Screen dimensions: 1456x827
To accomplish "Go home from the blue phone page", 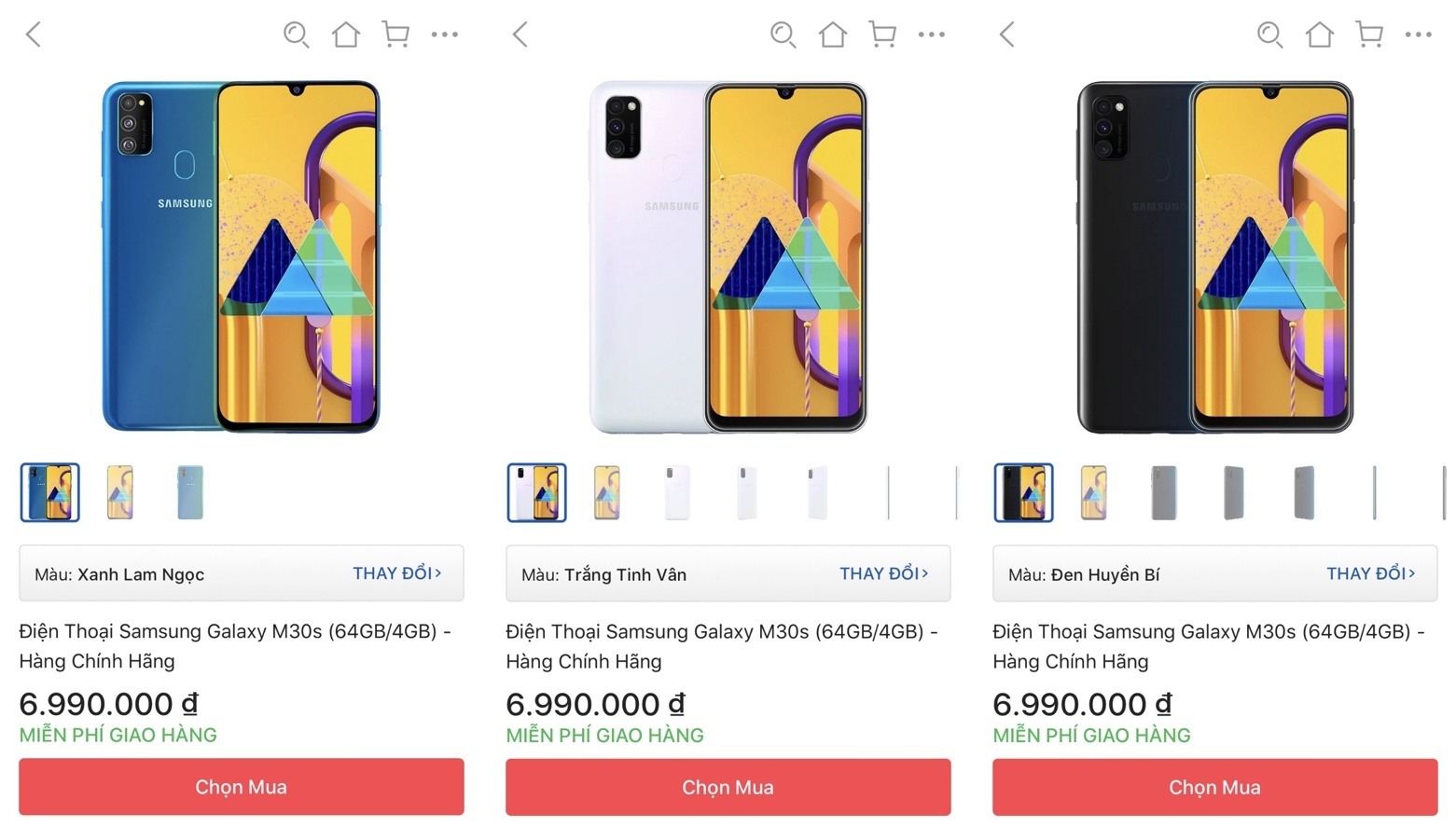I will pos(345,34).
